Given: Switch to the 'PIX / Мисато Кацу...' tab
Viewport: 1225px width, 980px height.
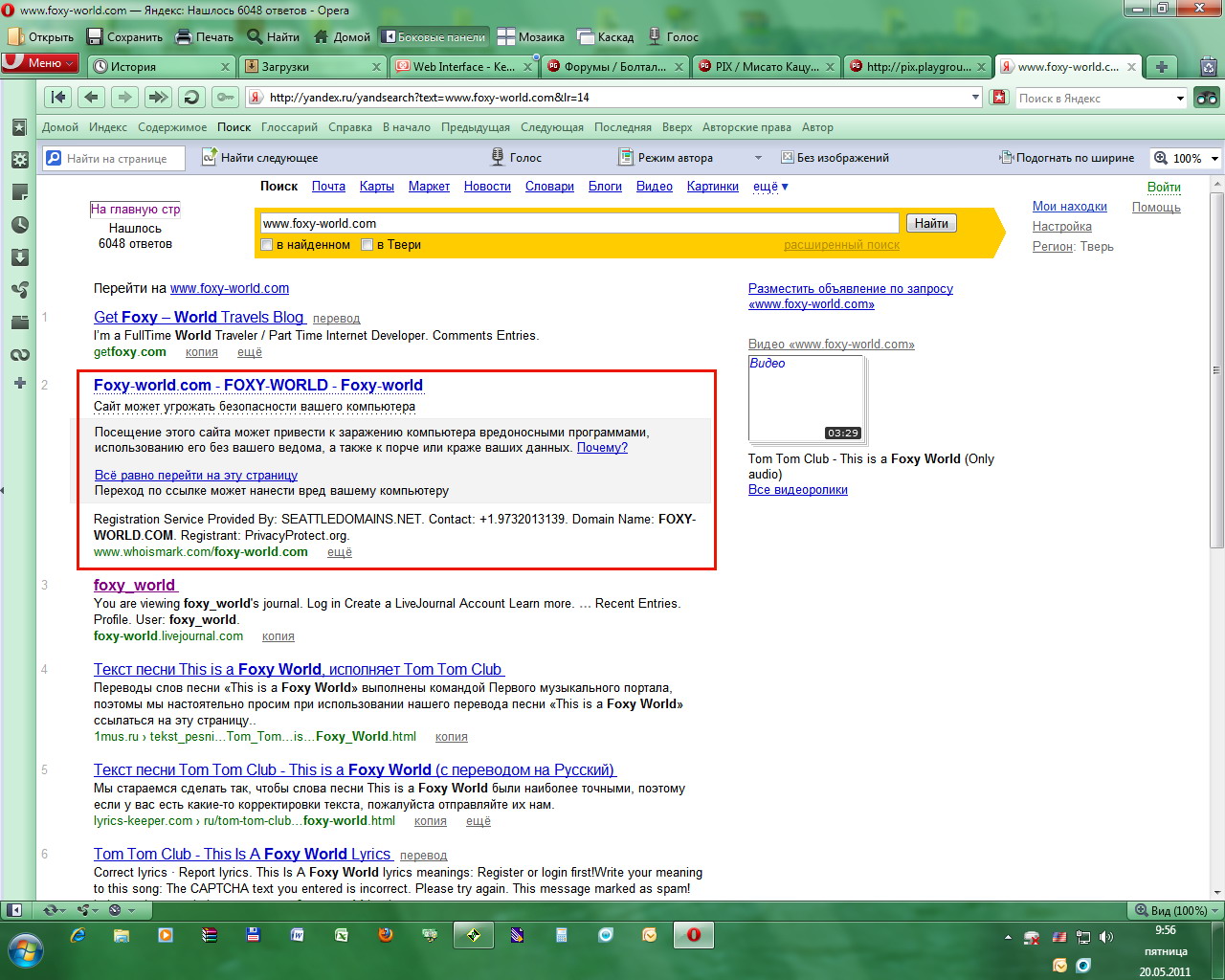Looking at the screenshot, I should coord(767,67).
